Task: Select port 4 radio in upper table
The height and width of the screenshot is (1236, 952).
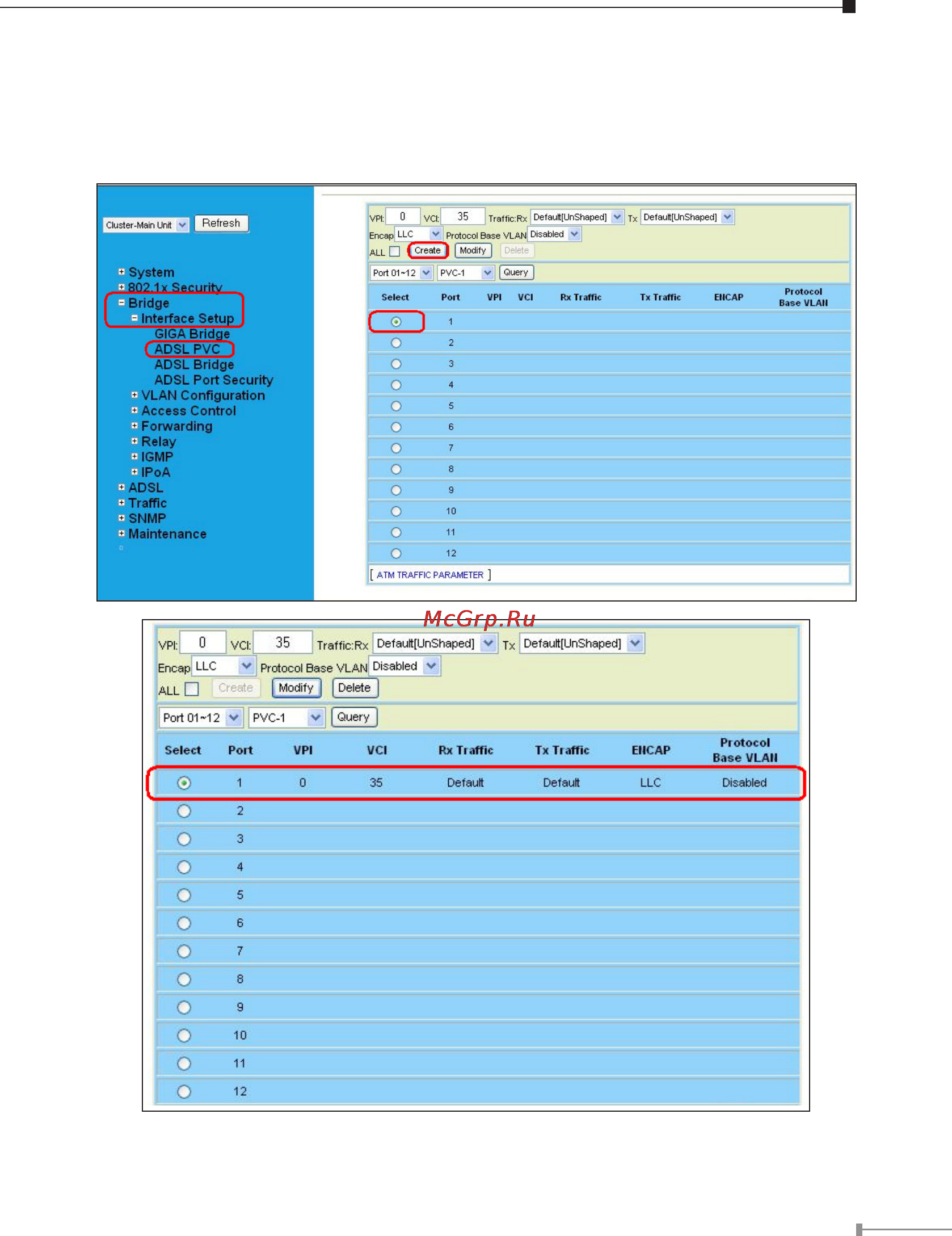Action: click(x=396, y=385)
